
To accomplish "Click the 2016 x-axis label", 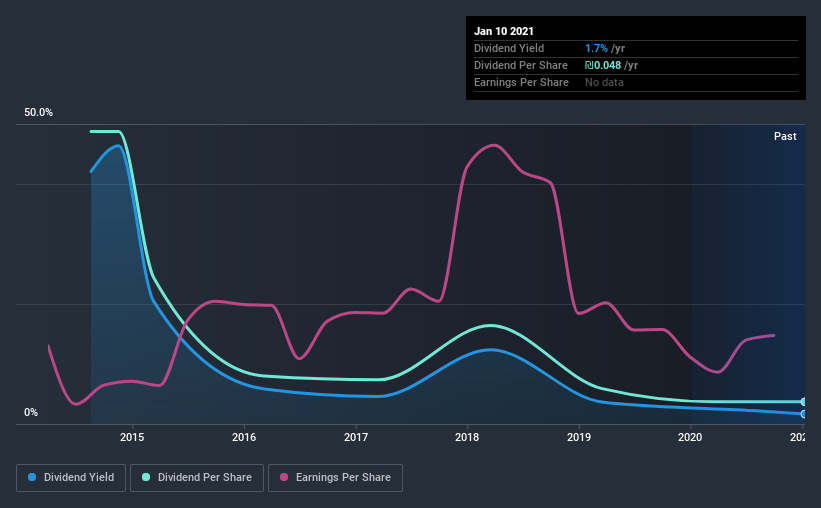I will 244,437.
